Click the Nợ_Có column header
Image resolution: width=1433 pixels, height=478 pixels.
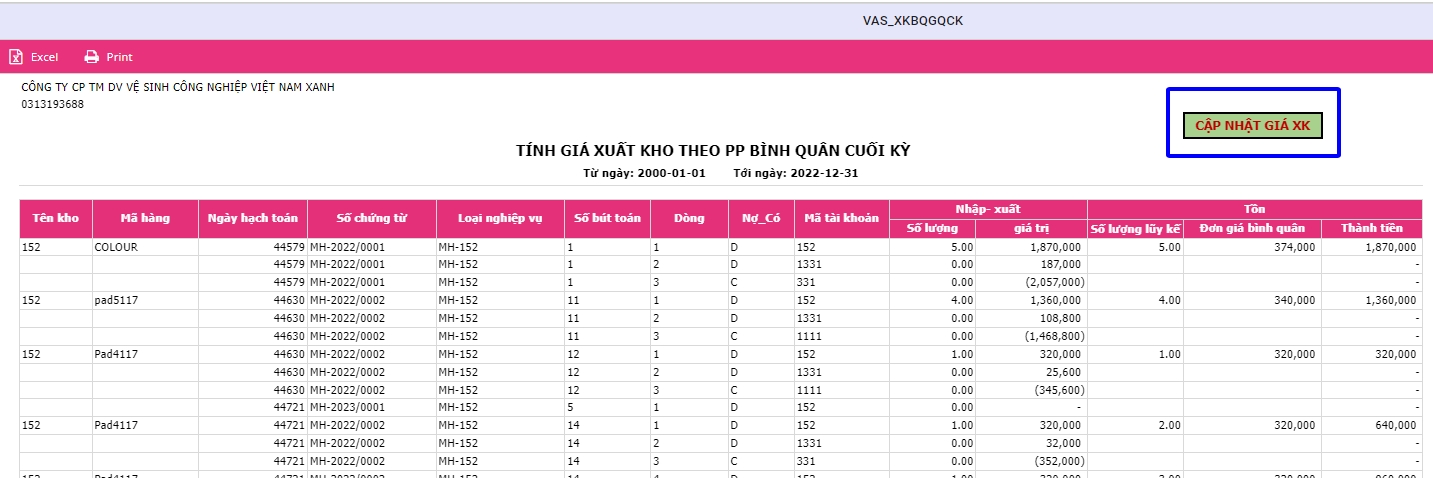[x=761, y=218]
